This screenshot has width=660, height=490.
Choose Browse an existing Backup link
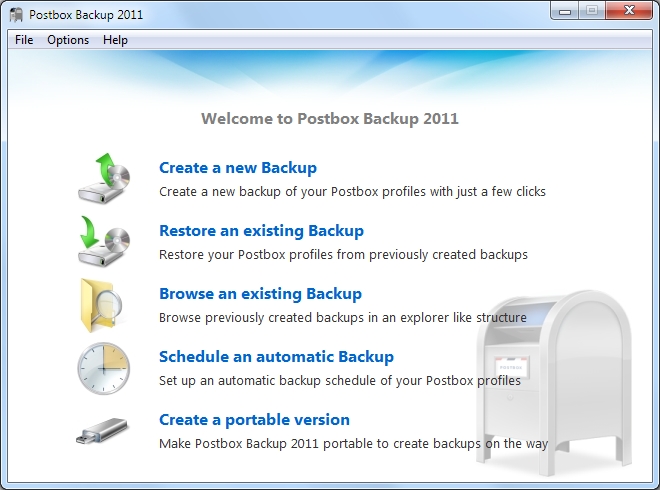point(261,293)
